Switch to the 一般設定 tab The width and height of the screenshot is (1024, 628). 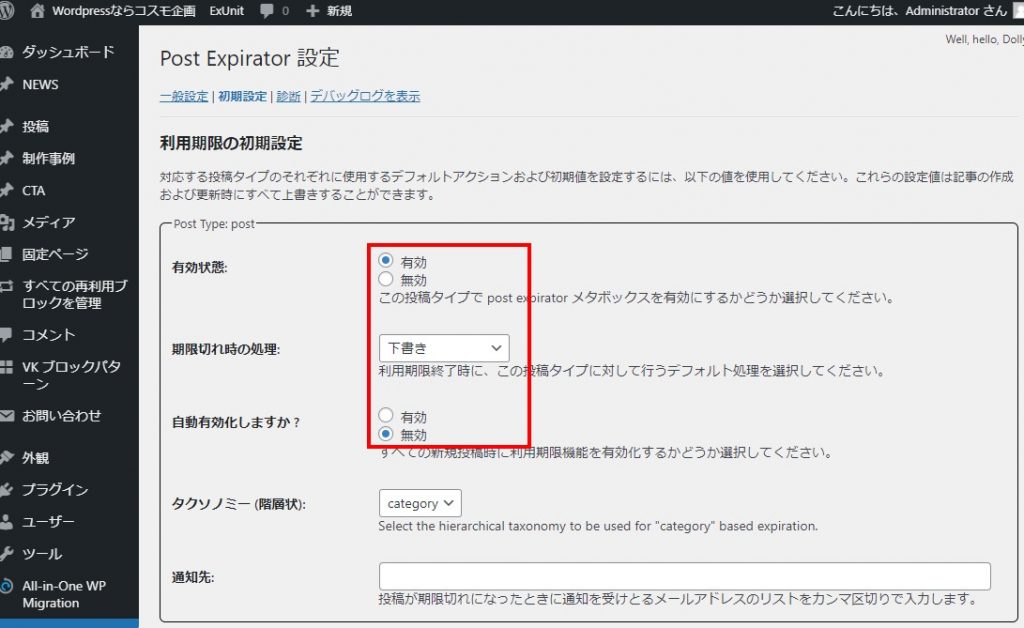tap(184, 97)
